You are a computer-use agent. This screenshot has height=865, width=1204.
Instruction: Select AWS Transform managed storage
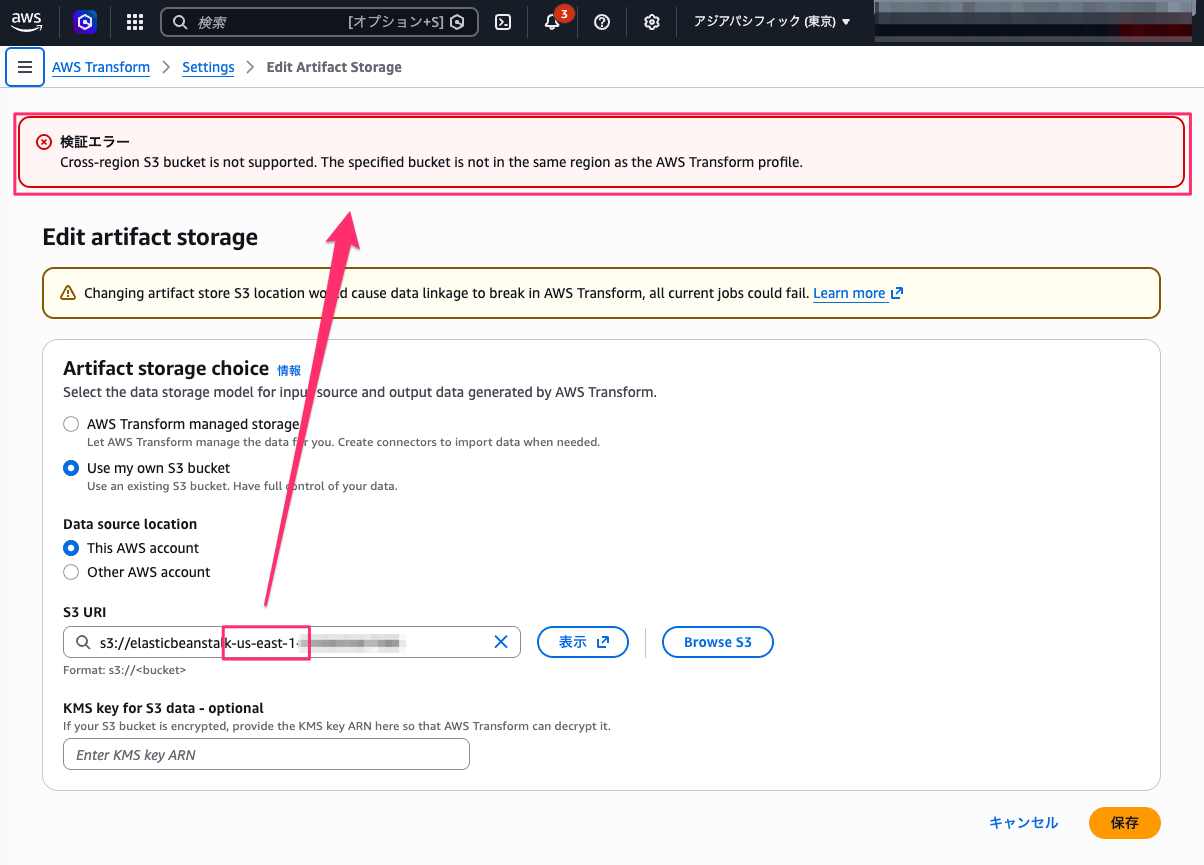point(71,424)
